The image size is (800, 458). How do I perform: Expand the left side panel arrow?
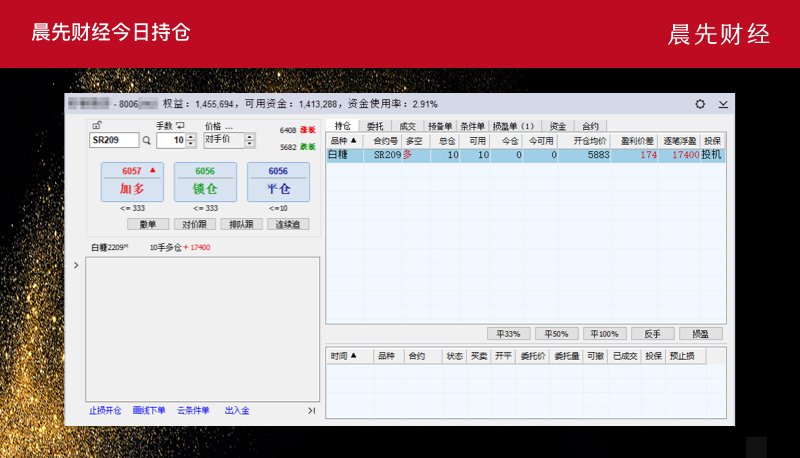(x=77, y=265)
